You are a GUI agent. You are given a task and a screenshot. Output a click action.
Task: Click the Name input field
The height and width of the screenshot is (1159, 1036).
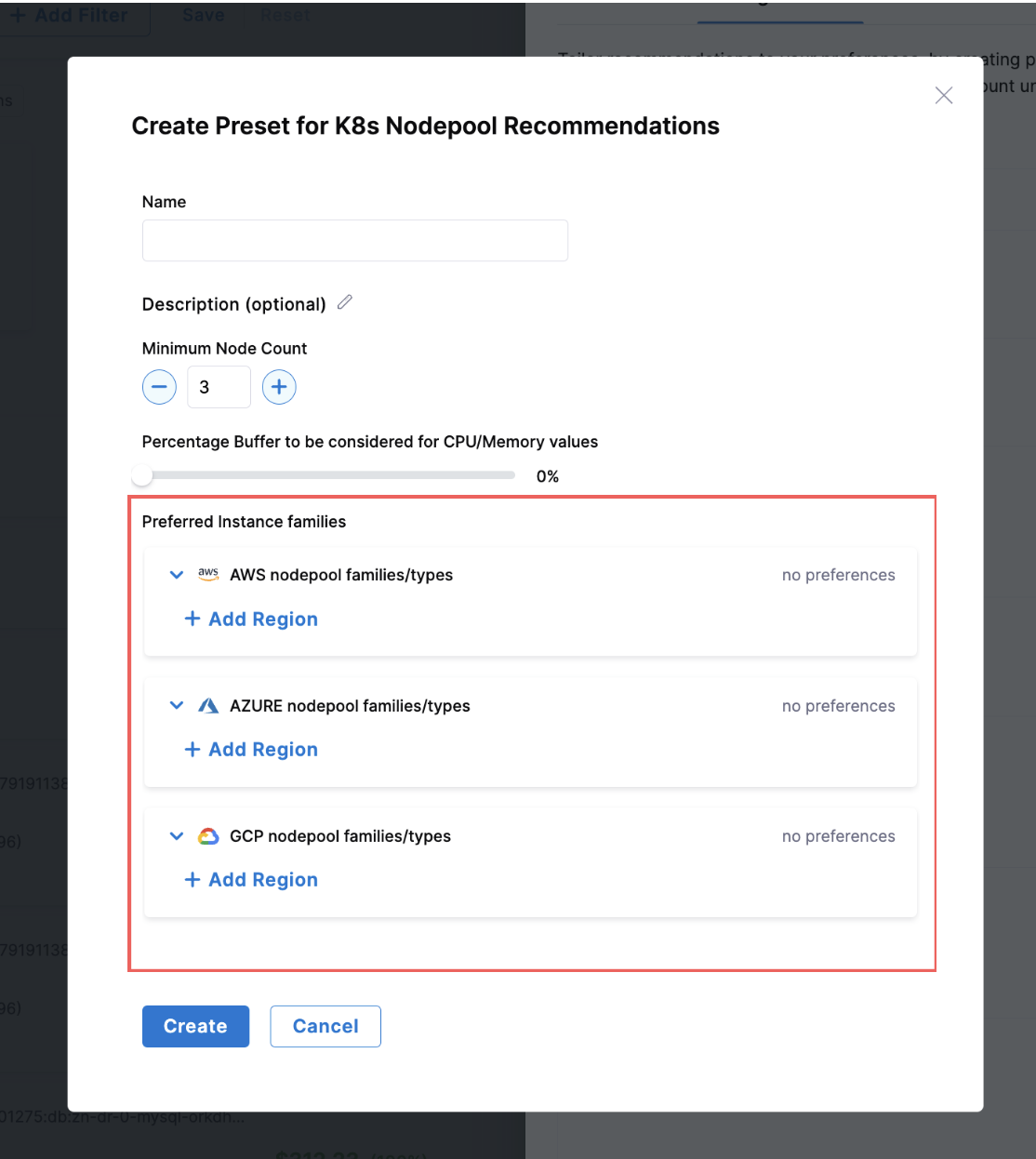pos(354,241)
